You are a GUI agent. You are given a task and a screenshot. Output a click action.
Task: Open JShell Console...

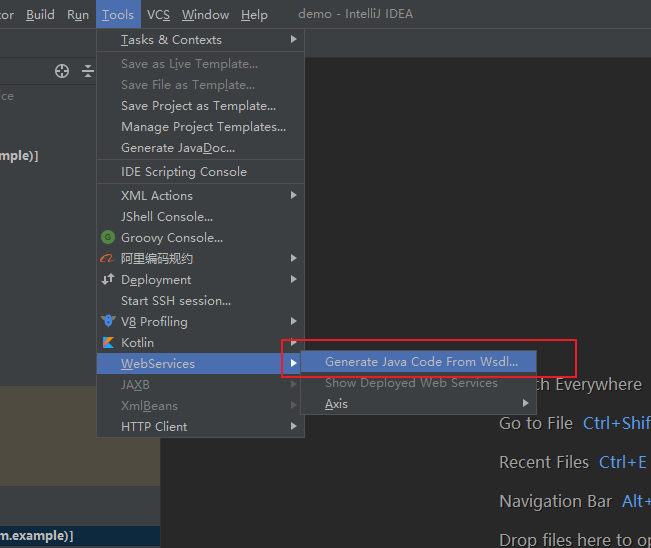pyautogui.click(x=201, y=216)
